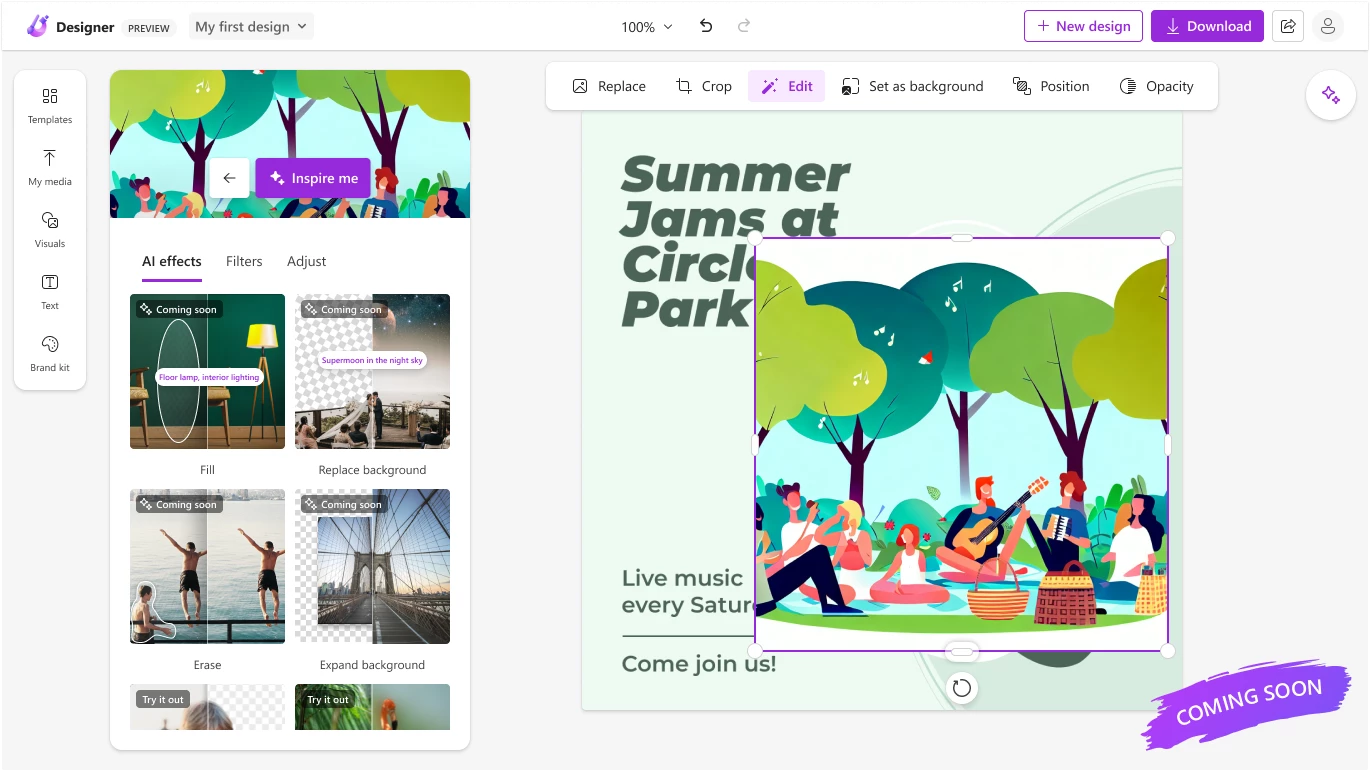Click the New design button

(x=1083, y=26)
